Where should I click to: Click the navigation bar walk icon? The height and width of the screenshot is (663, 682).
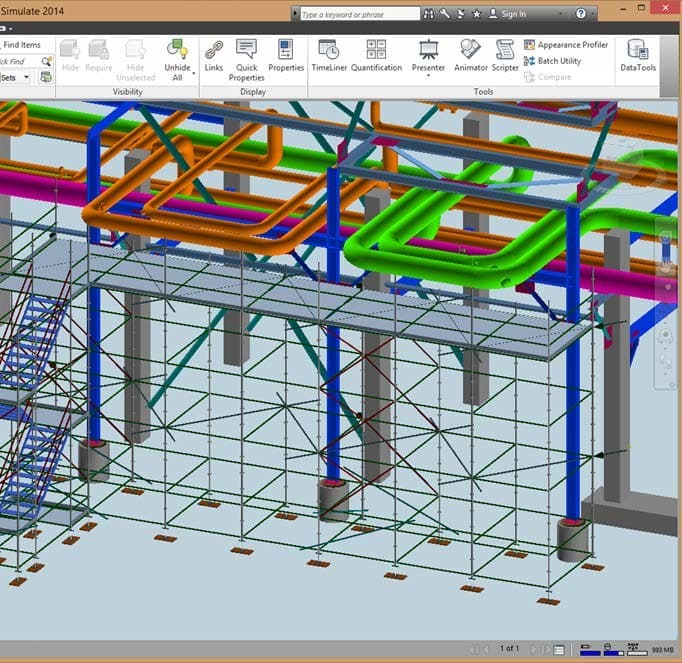[665, 359]
